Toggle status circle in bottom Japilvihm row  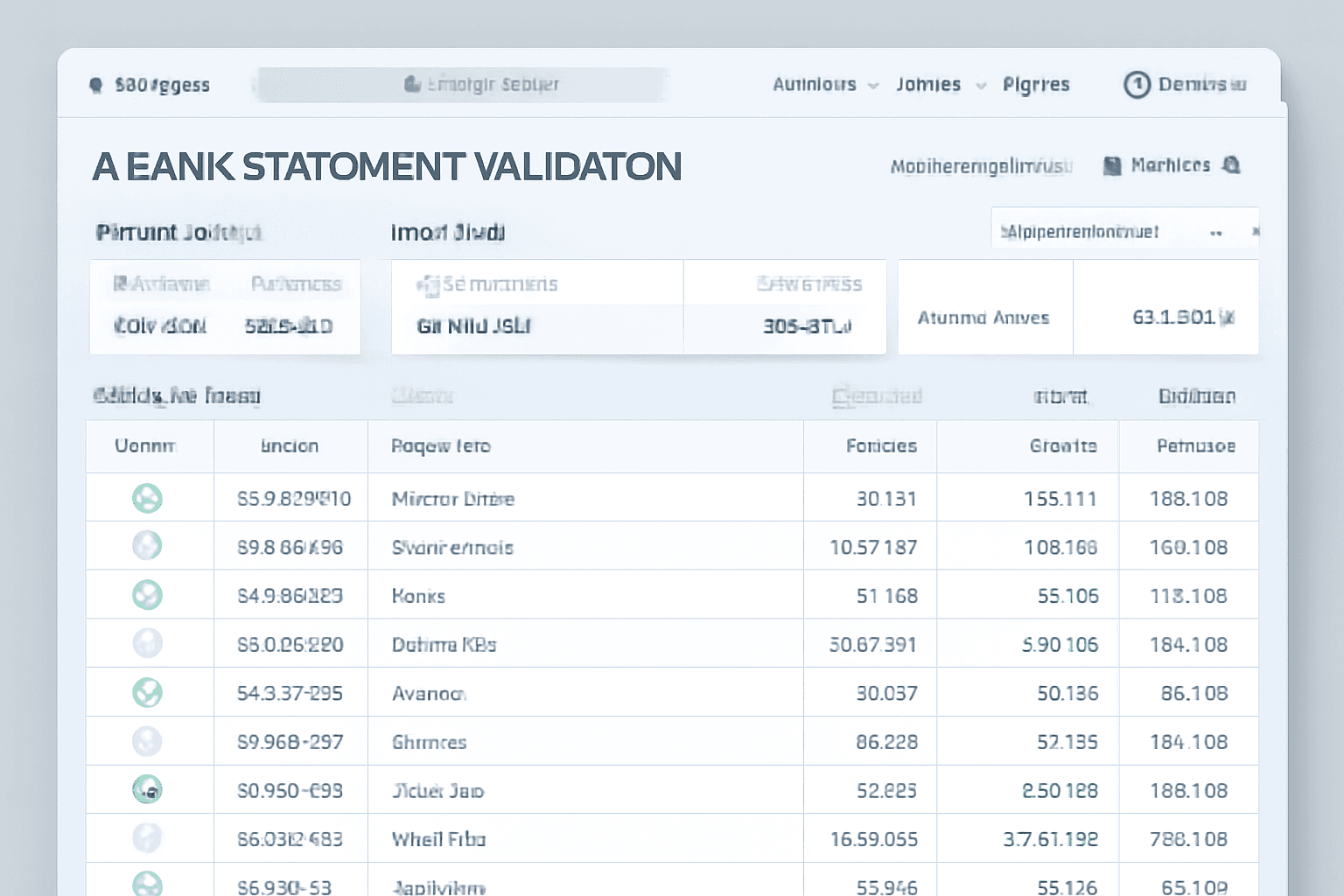tap(147, 884)
